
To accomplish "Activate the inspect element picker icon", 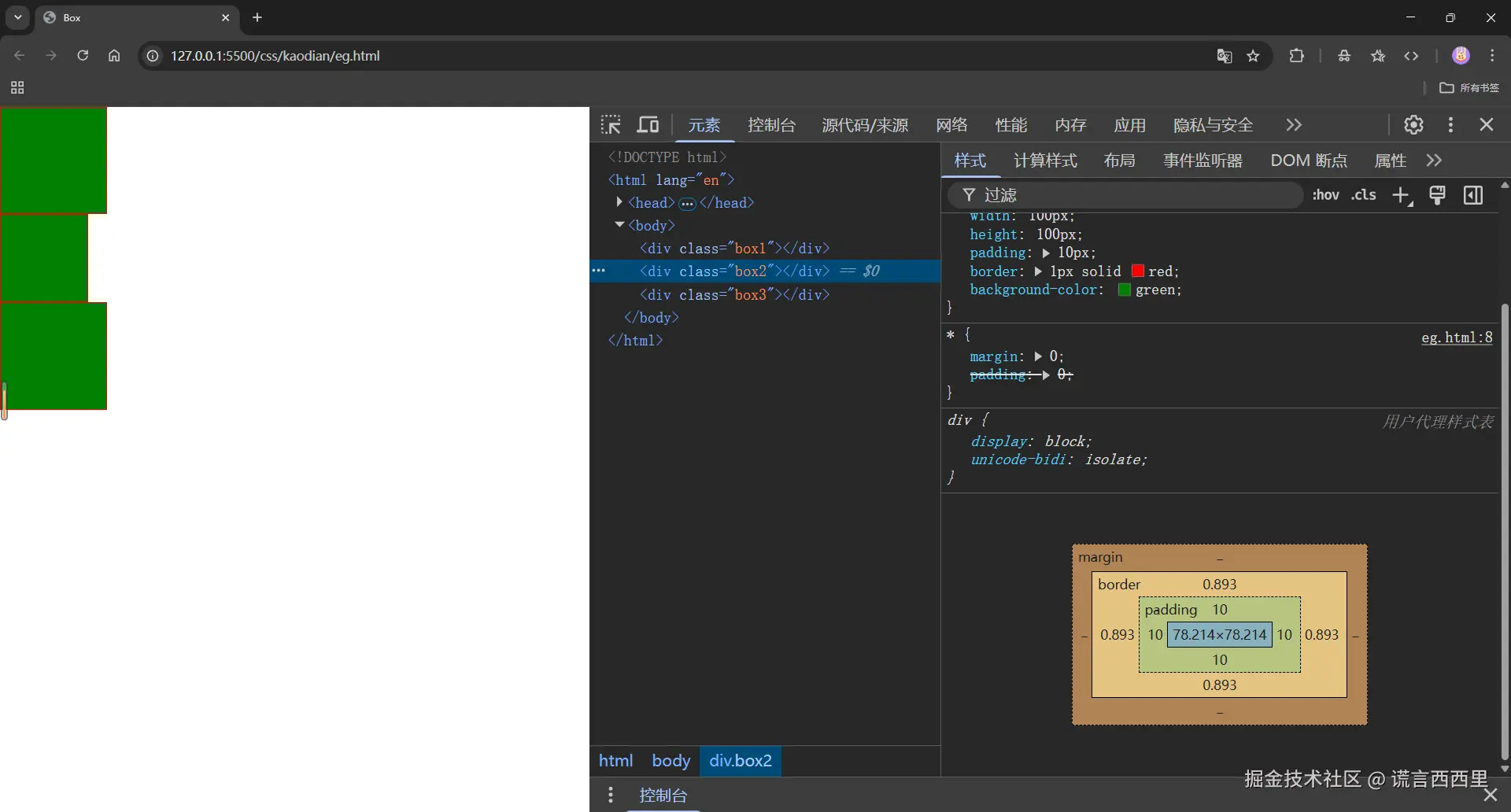I will (611, 125).
